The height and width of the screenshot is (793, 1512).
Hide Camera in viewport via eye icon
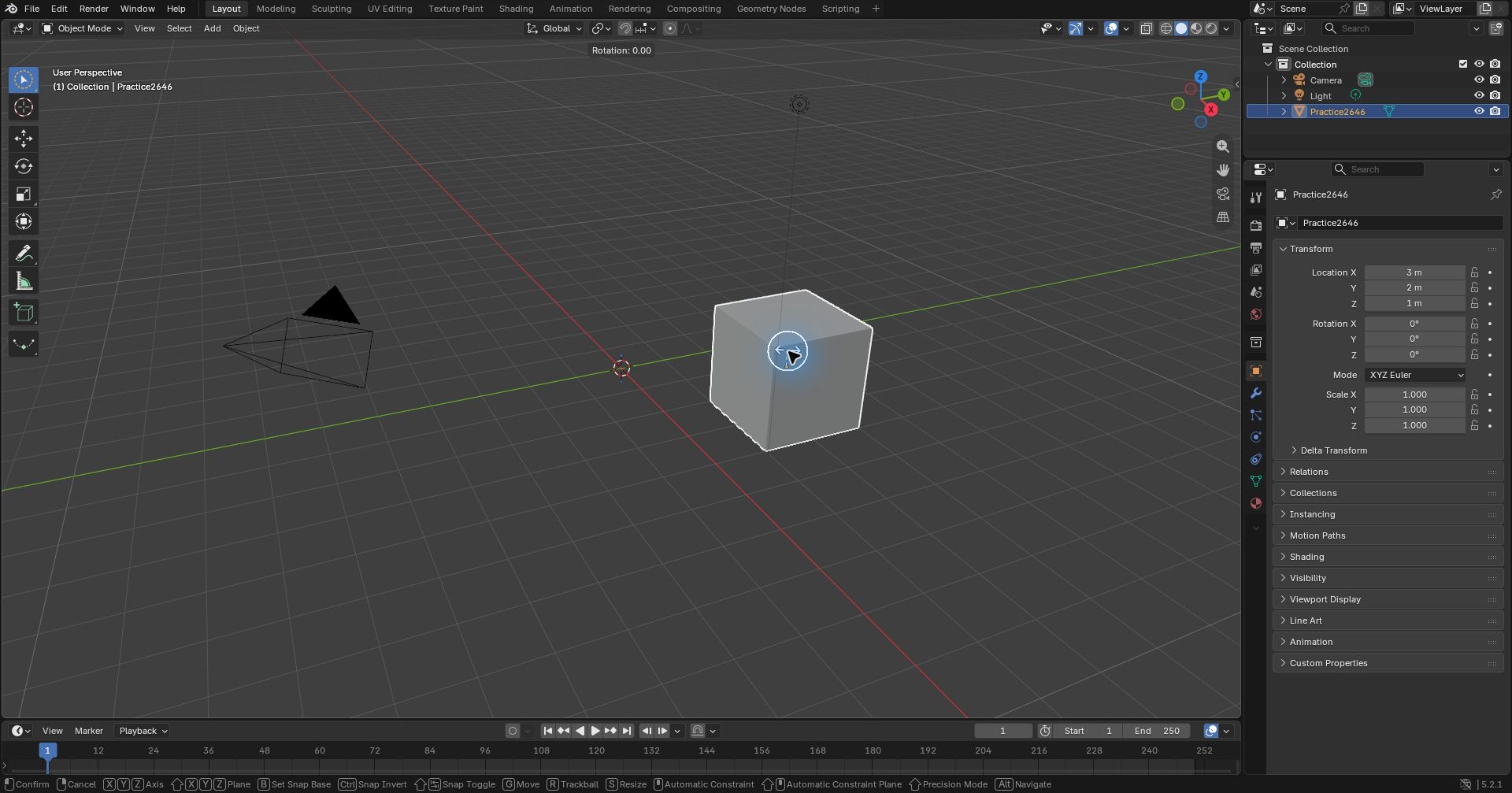[x=1479, y=80]
